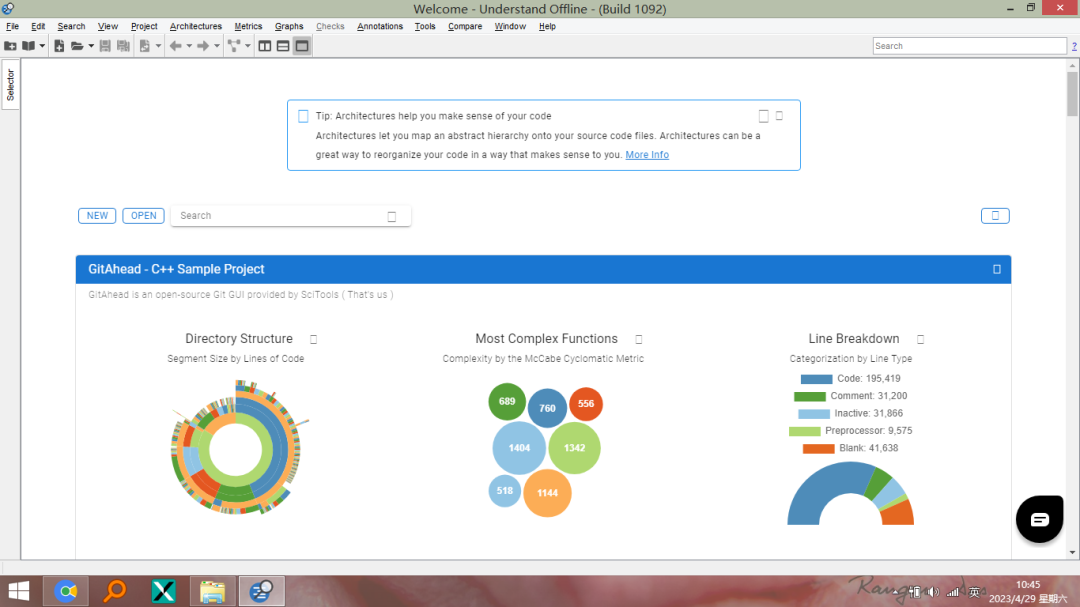Image resolution: width=1080 pixels, height=607 pixels.
Task: Open the Compare menu
Action: [x=465, y=26]
